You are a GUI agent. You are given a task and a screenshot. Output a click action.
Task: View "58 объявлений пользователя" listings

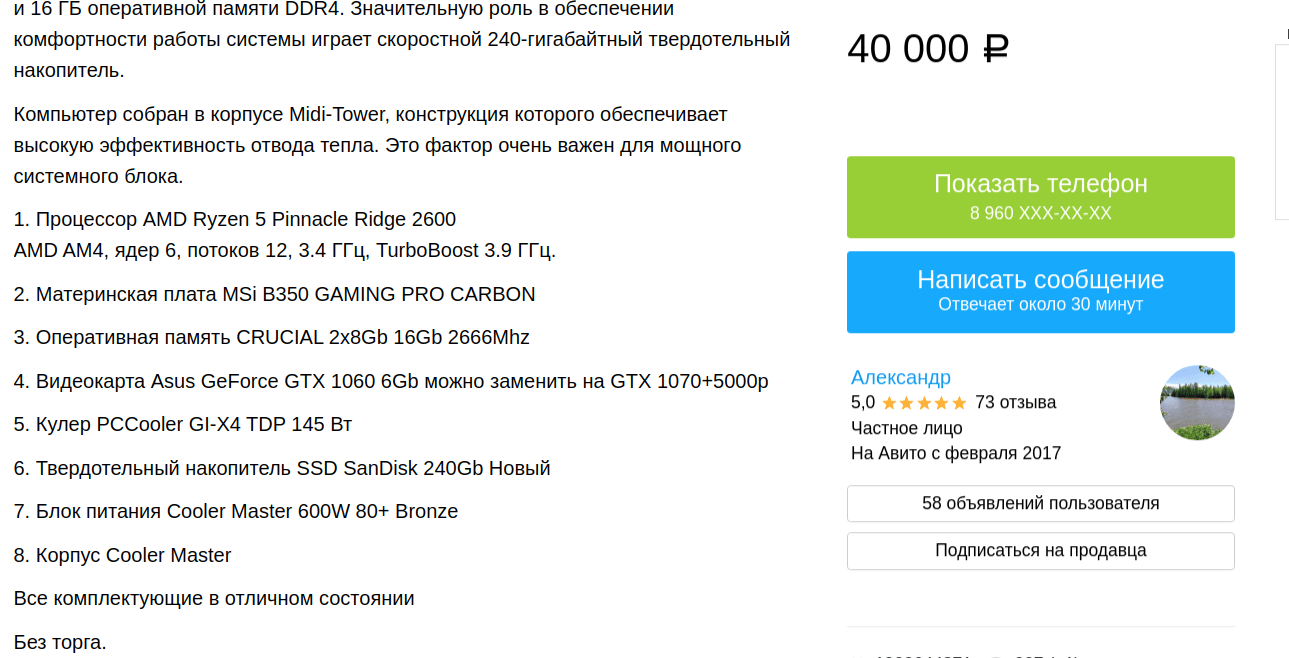coord(1040,503)
